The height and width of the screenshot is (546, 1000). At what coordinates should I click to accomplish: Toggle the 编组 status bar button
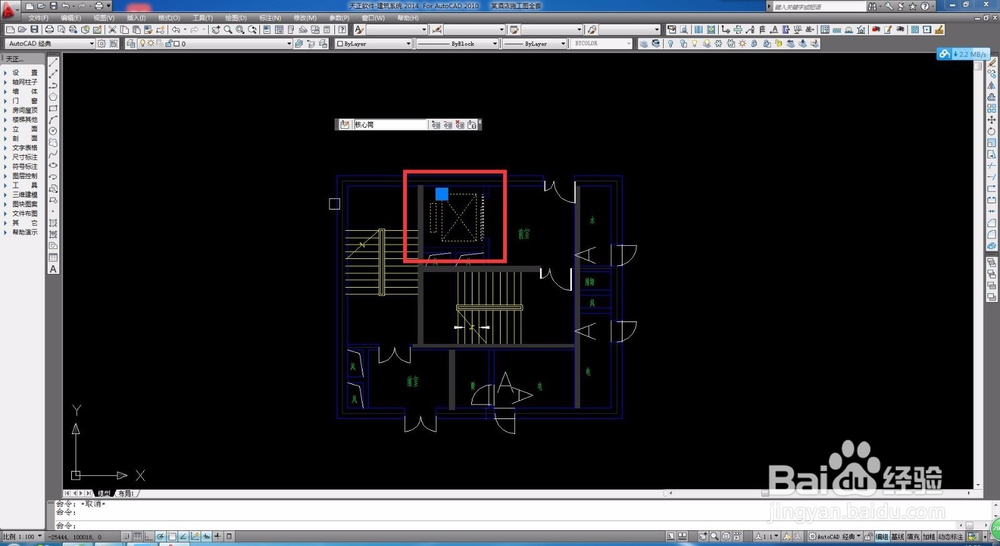click(x=881, y=536)
